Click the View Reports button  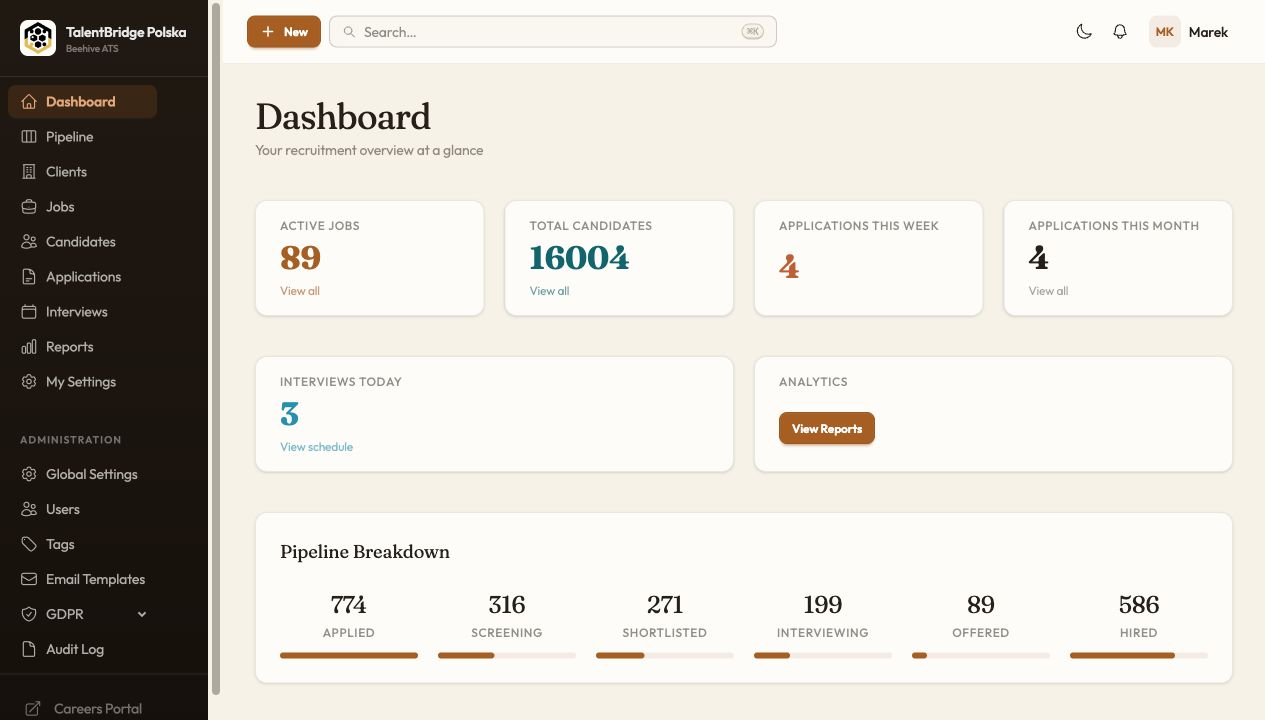(827, 429)
